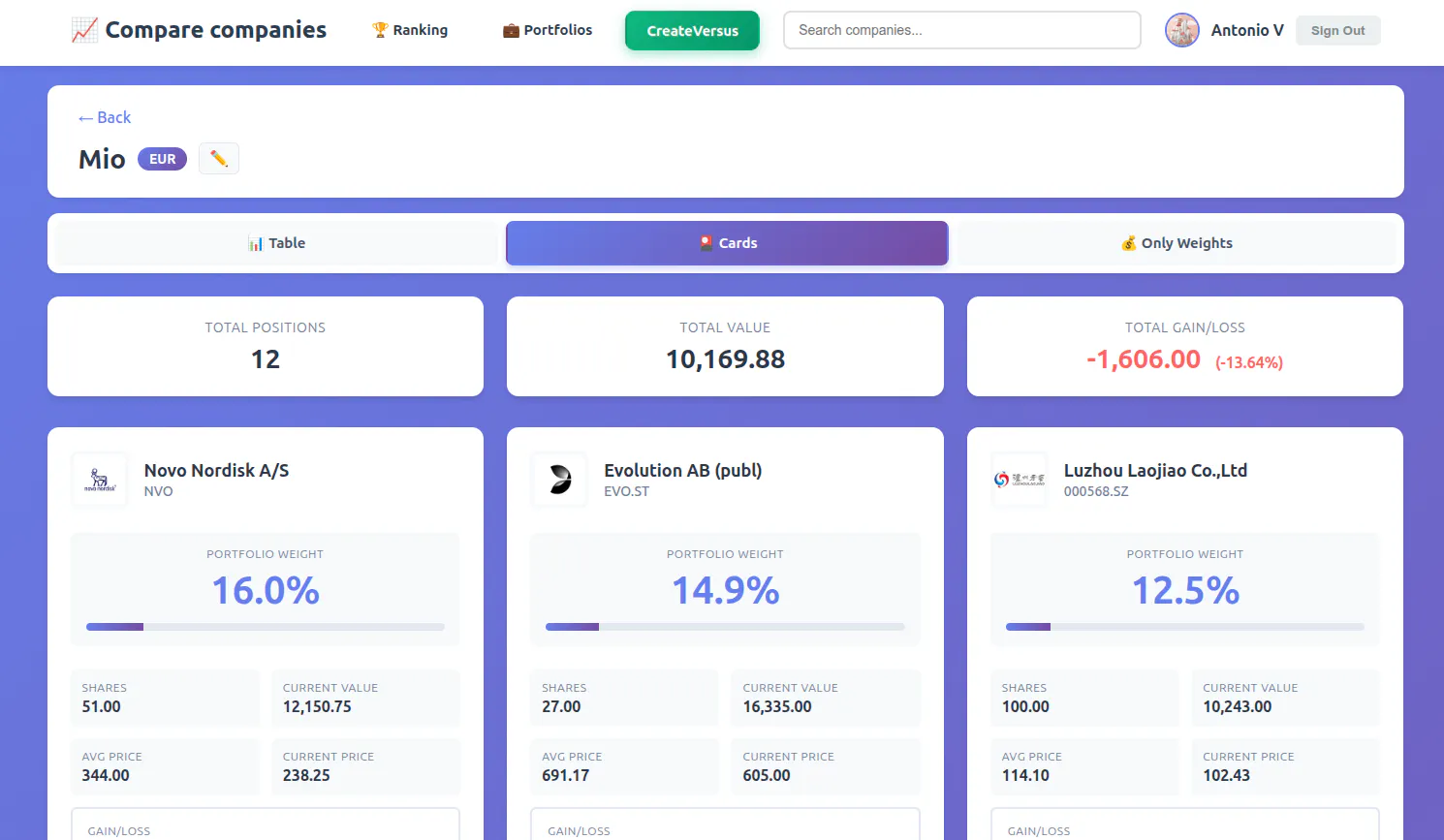Image resolution: width=1444 pixels, height=840 pixels.
Task: Click the -13.64% loss percentage
Action: pos(1249,362)
